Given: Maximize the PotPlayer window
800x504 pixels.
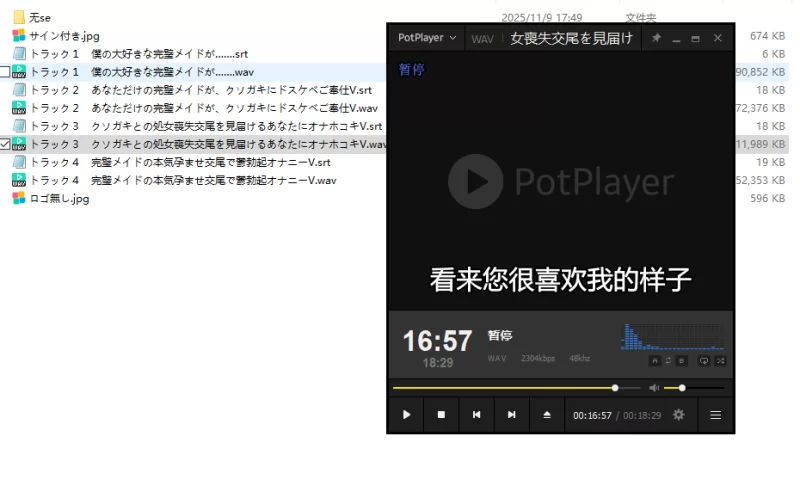Looking at the screenshot, I should [x=695, y=39].
